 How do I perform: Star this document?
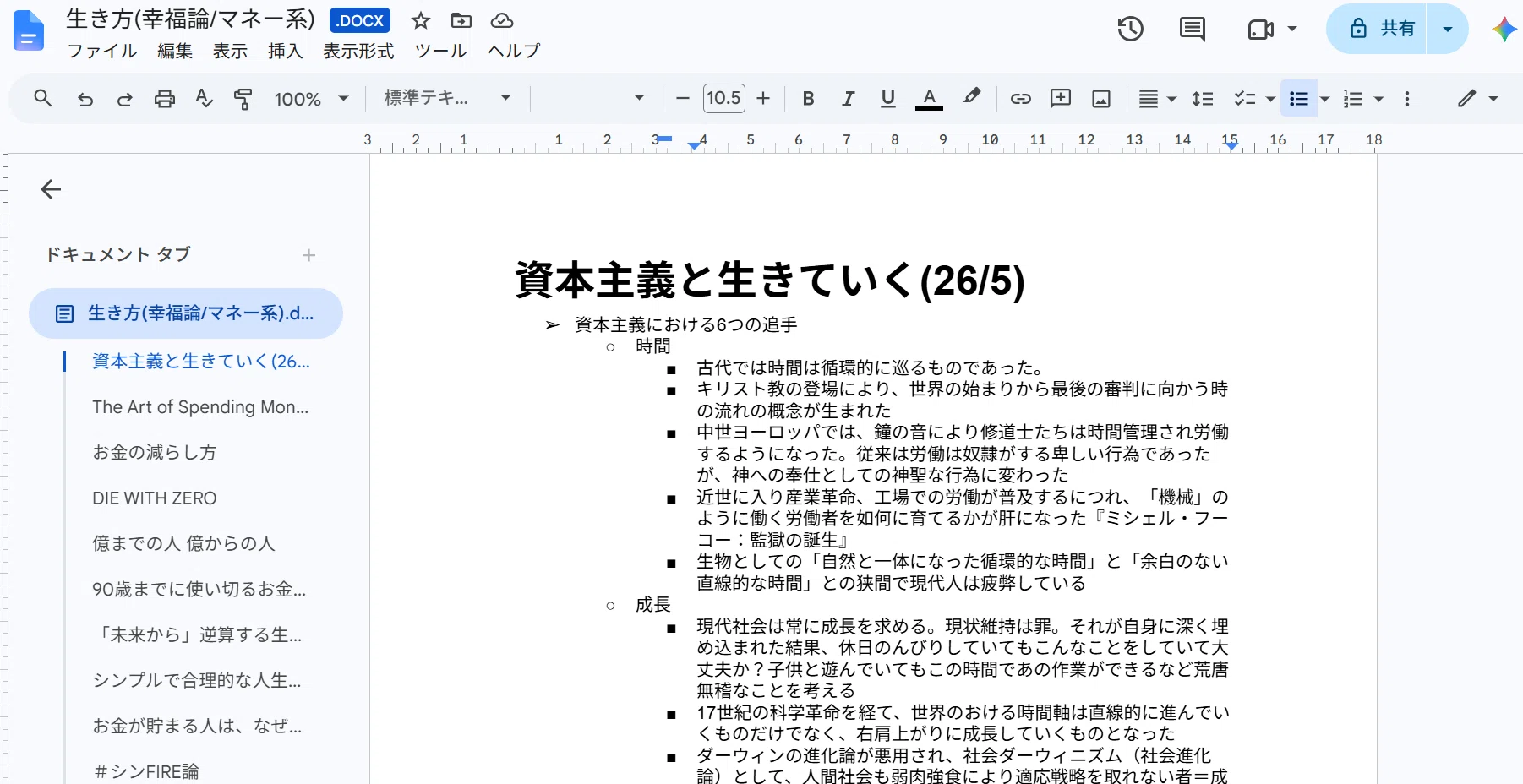click(421, 21)
